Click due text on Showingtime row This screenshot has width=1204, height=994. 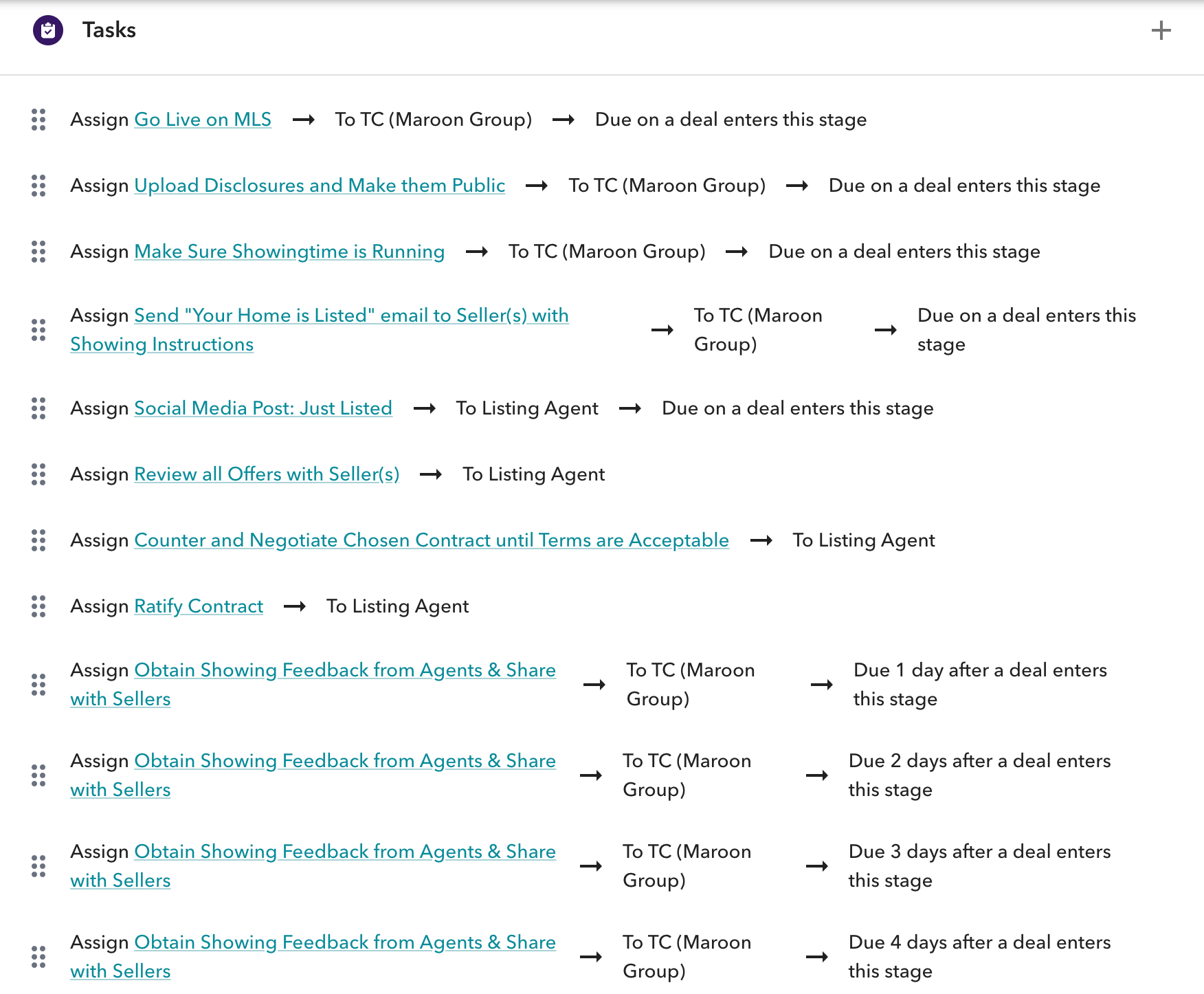[x=904, y=252]
